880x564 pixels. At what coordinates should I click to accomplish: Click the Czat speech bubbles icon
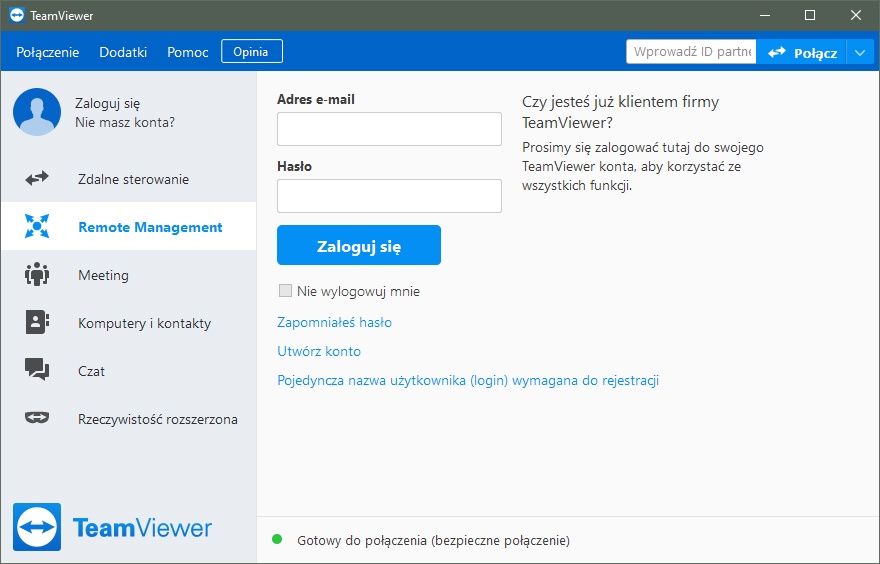[37, 370]
